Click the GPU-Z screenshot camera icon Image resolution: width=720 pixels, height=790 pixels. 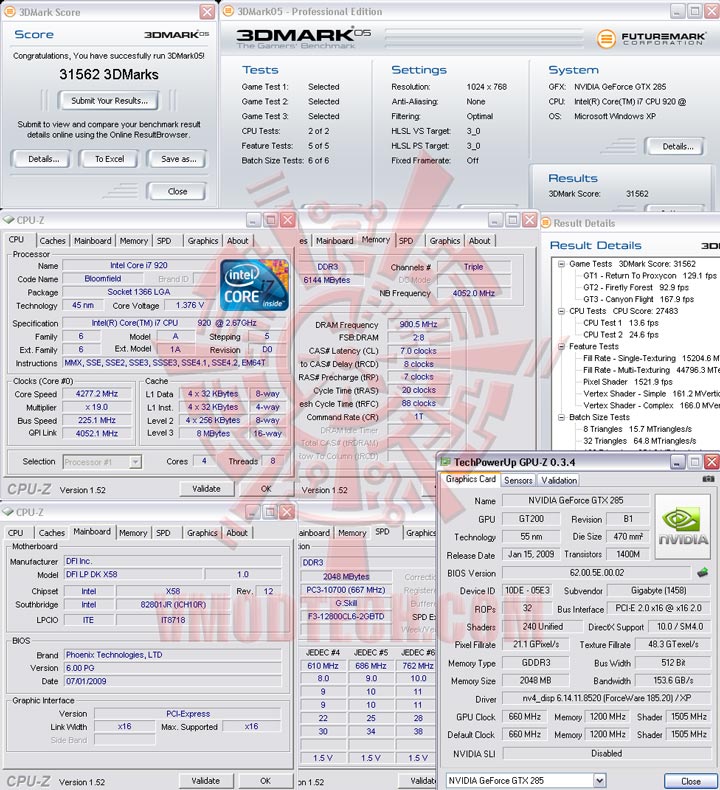708,479
